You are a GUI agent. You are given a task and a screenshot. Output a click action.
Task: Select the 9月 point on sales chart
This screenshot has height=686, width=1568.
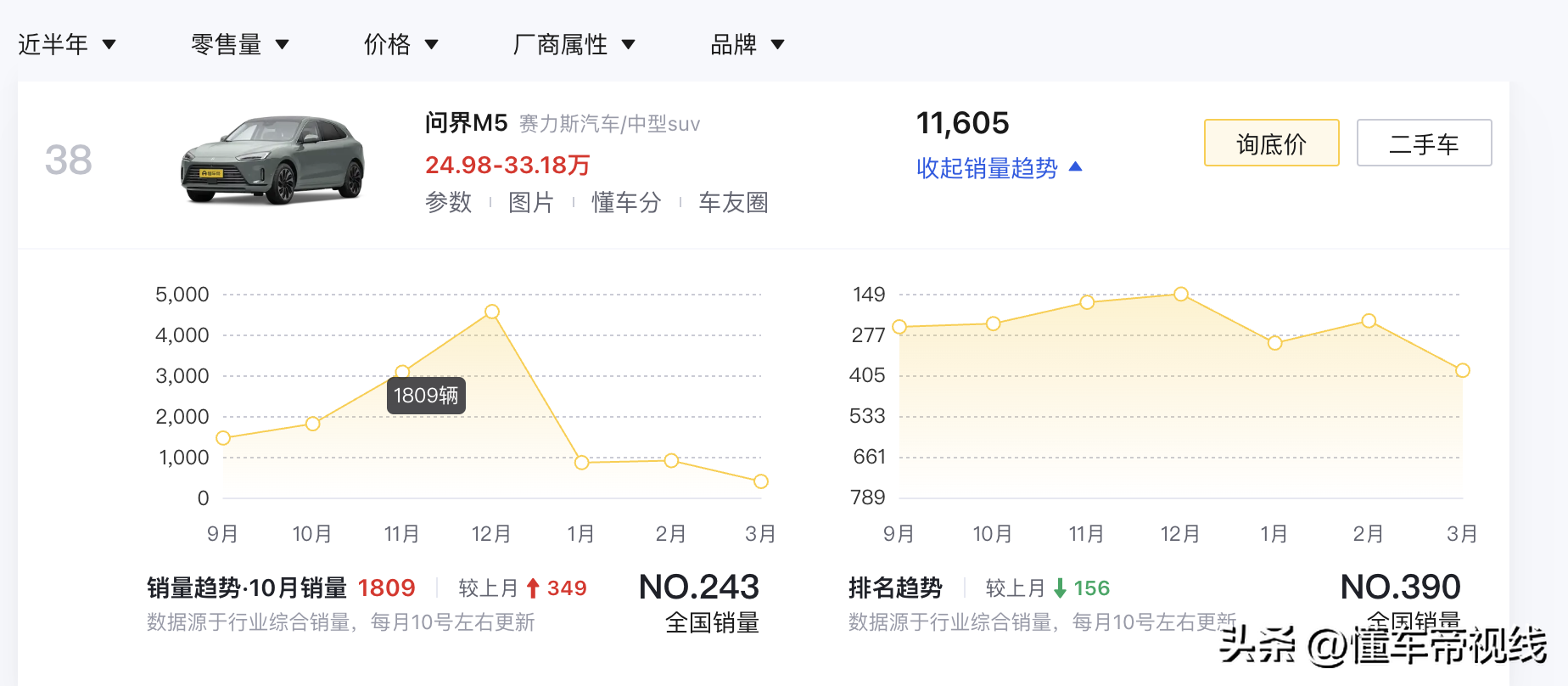pyautogui.click(x=223, y=438)
